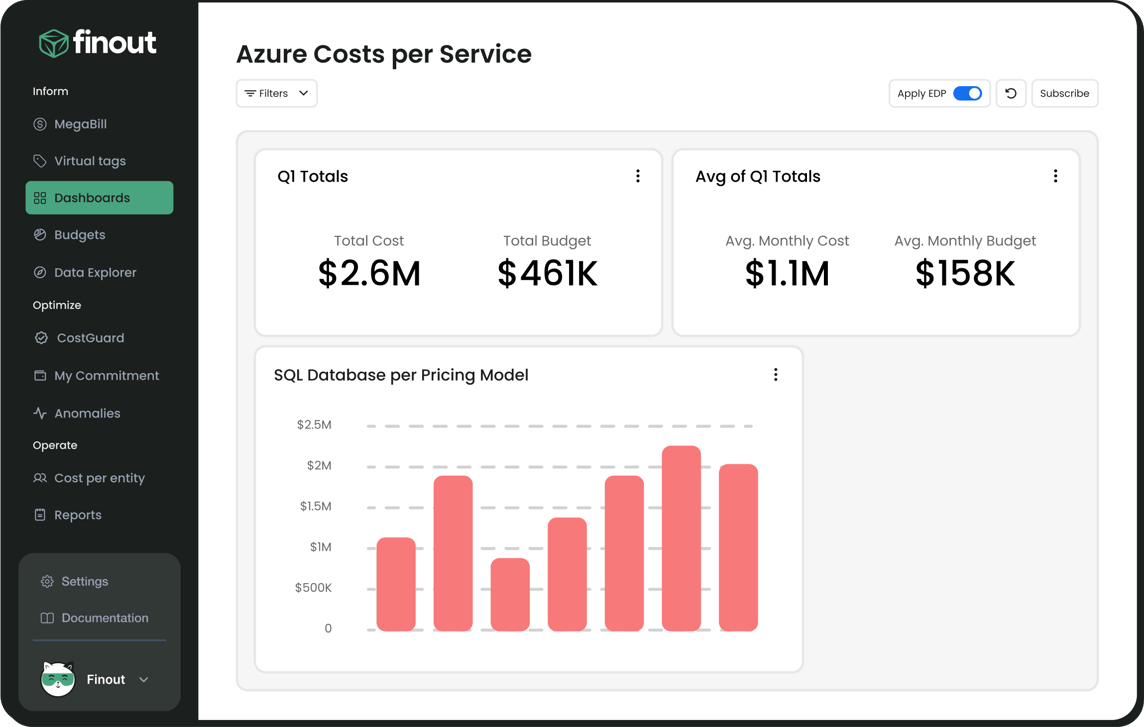1144x727 pixels.
Task: Select the Cost per entity icon
Action: click(41, 477)
